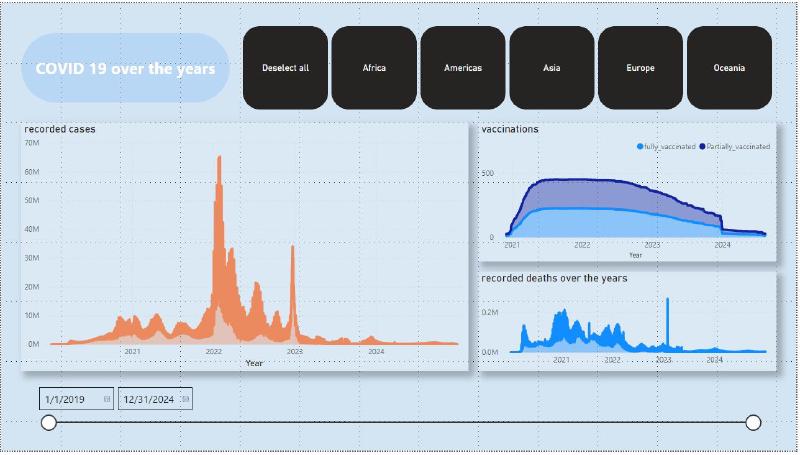Click the right handle of date slider

(753, 423)
